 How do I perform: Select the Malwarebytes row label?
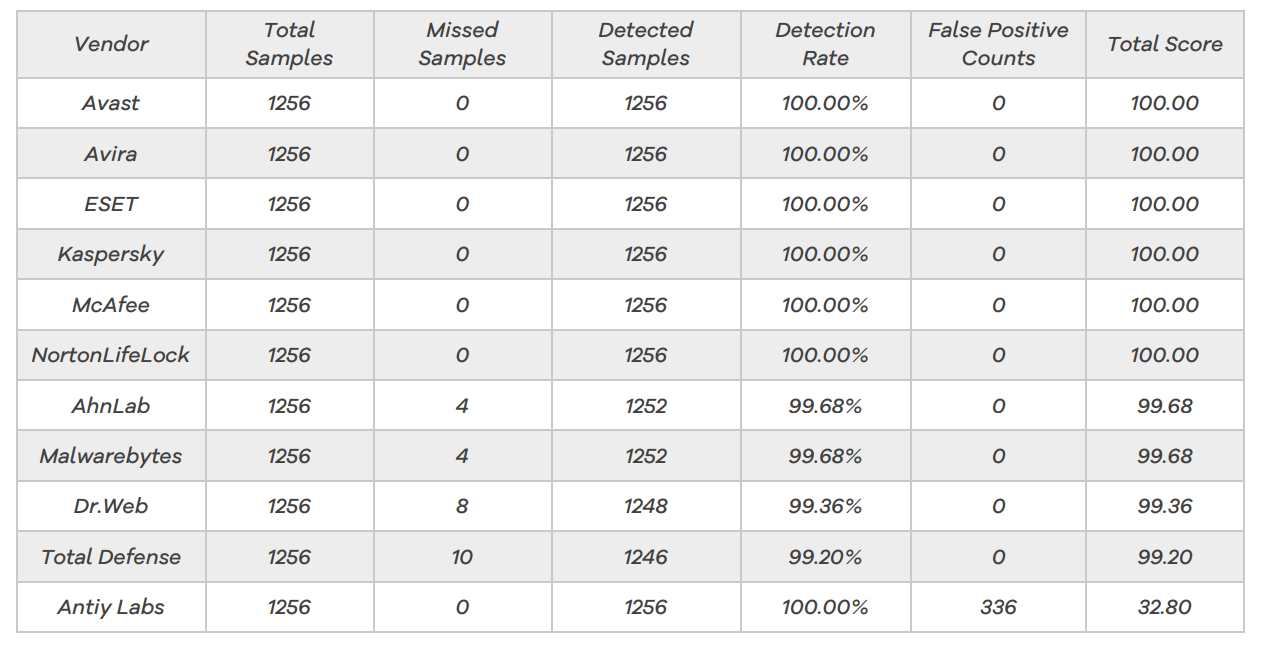(x=111, y=456)
